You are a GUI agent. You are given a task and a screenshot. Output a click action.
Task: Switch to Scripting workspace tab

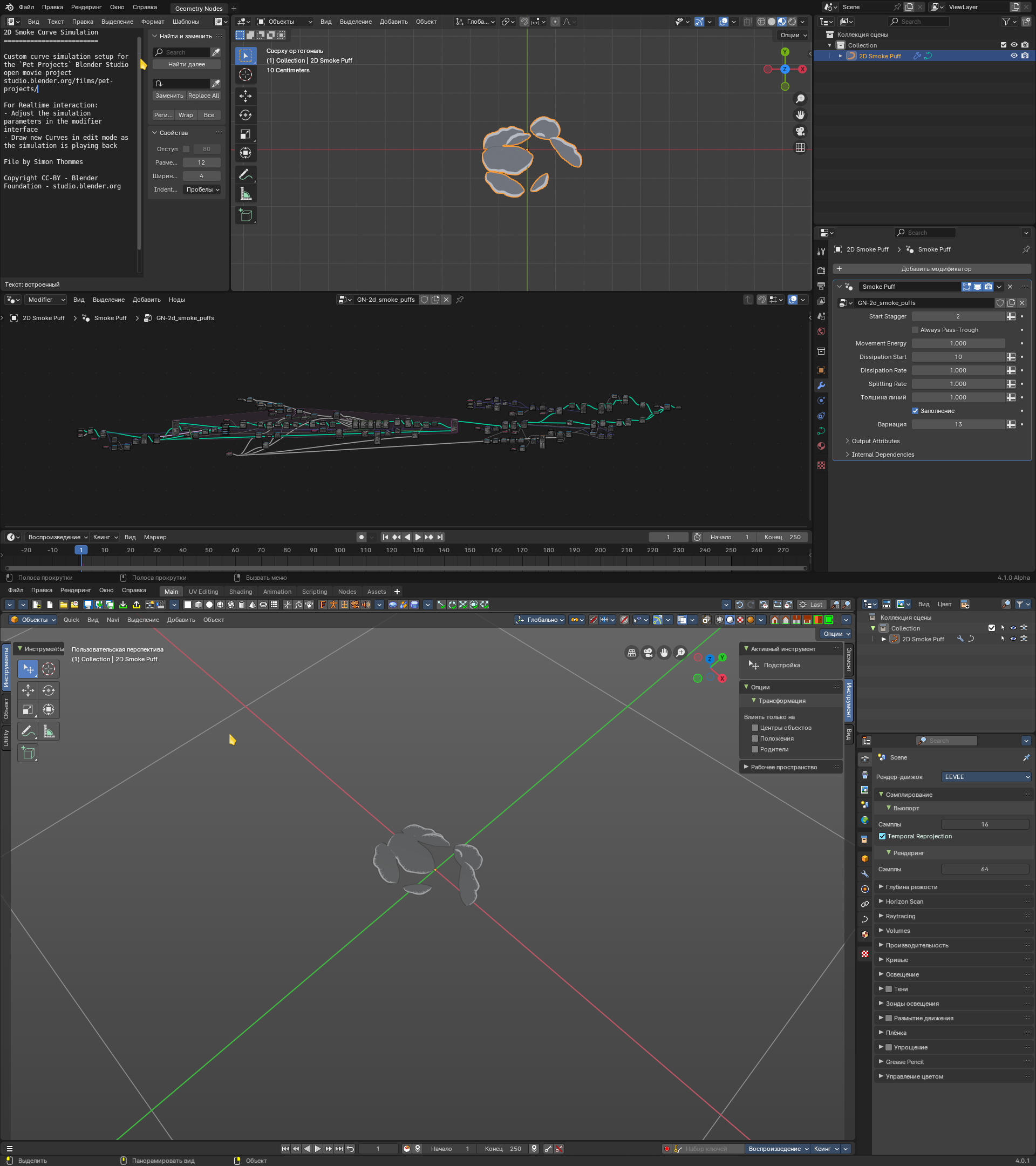pyautogui.click(x=315, y=592)
